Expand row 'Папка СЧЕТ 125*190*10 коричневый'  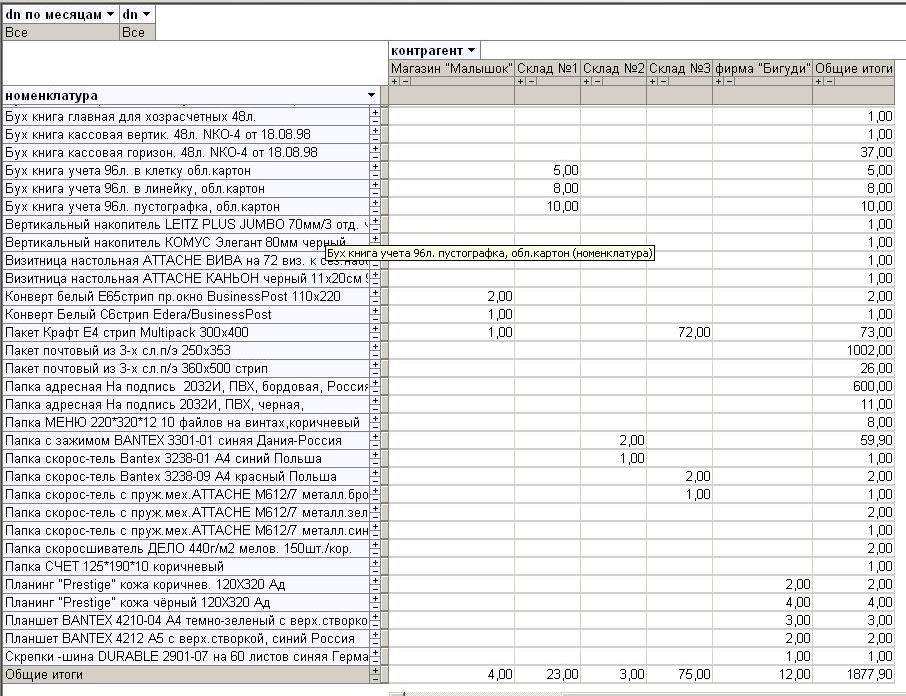[375, 563]
